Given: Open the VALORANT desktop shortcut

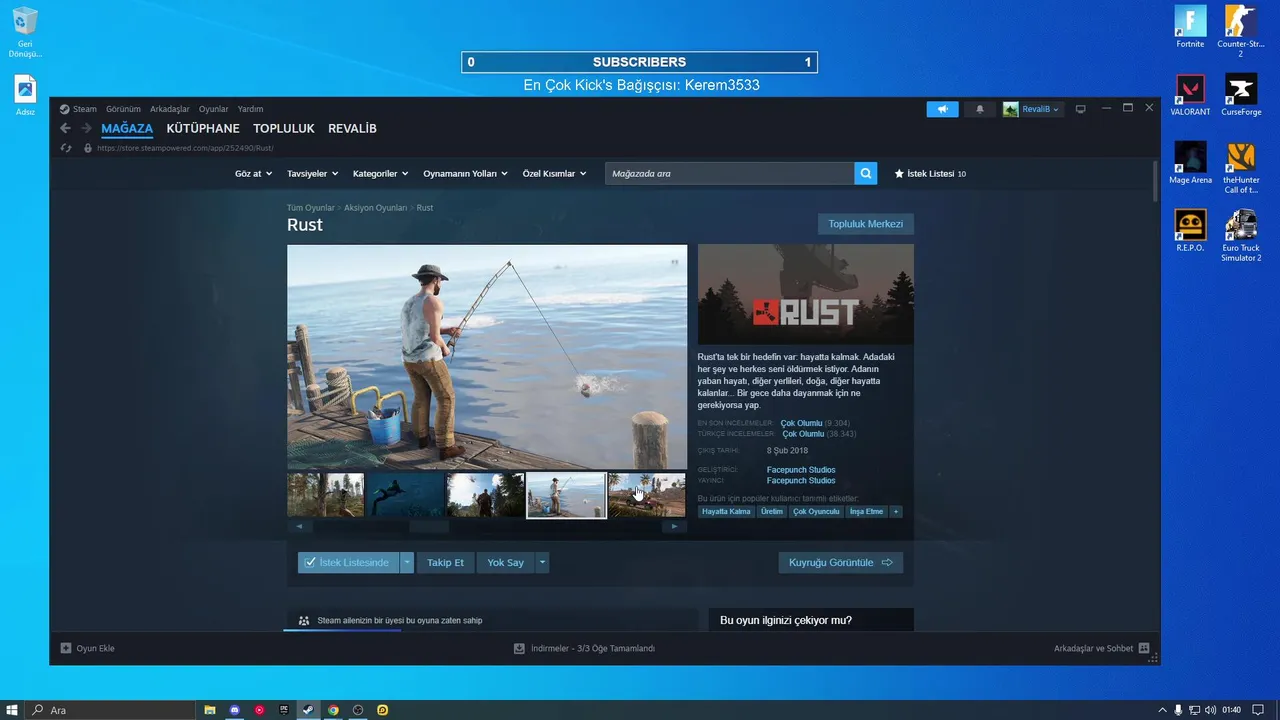Looking at the screenshot, I should [1190, 96].
